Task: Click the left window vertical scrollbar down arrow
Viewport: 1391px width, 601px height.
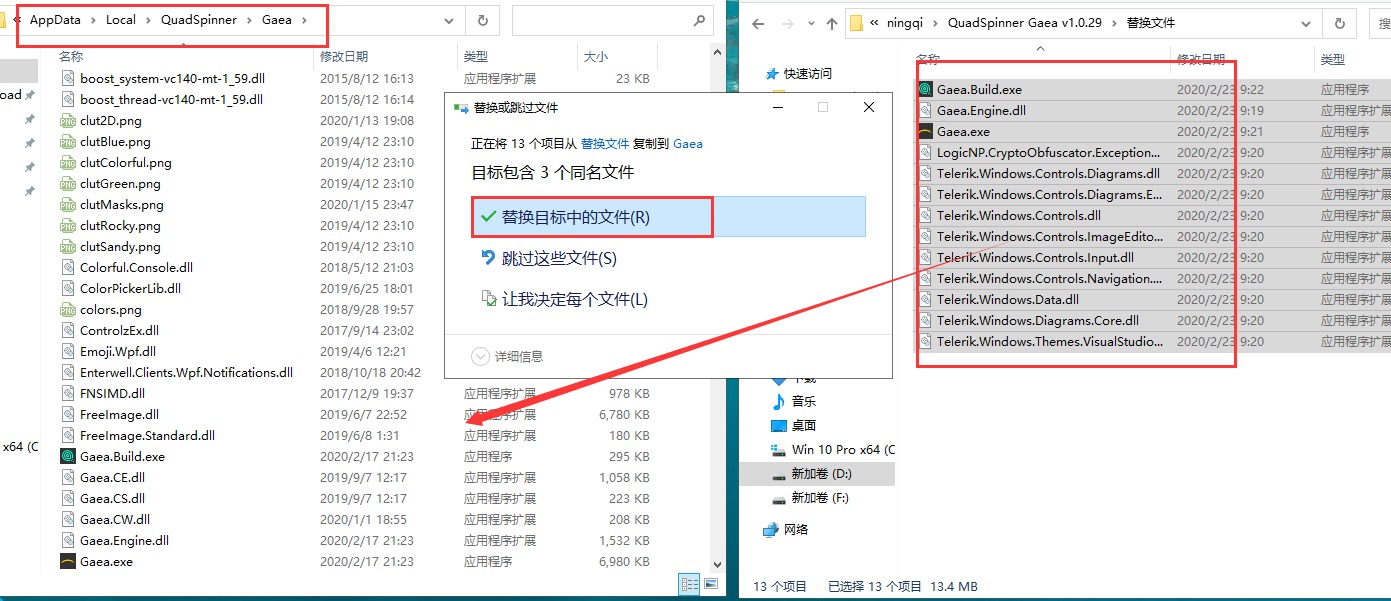Action: pyautogui.click(x=716, y=565)
